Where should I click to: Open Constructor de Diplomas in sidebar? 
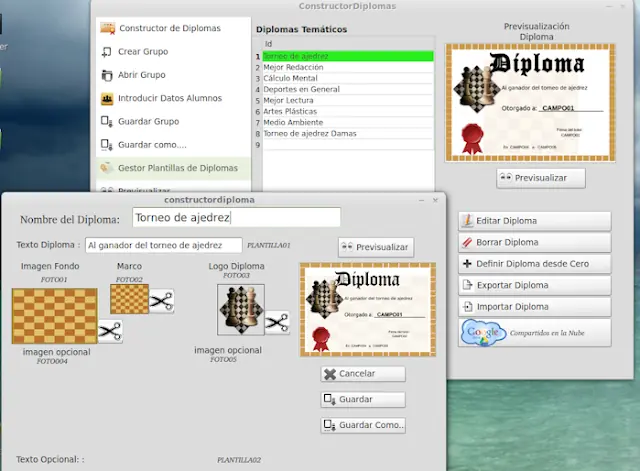173,28
